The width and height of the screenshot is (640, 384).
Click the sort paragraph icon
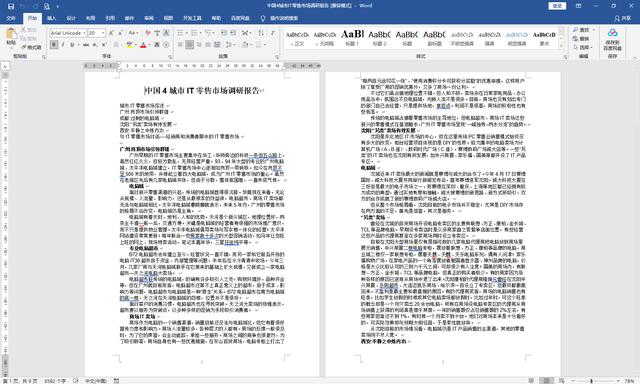coord(261,33)
